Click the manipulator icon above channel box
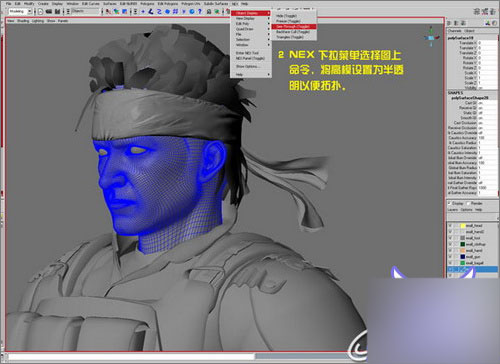The height and width of the screenshot is (364, 500). coord(487,23)
